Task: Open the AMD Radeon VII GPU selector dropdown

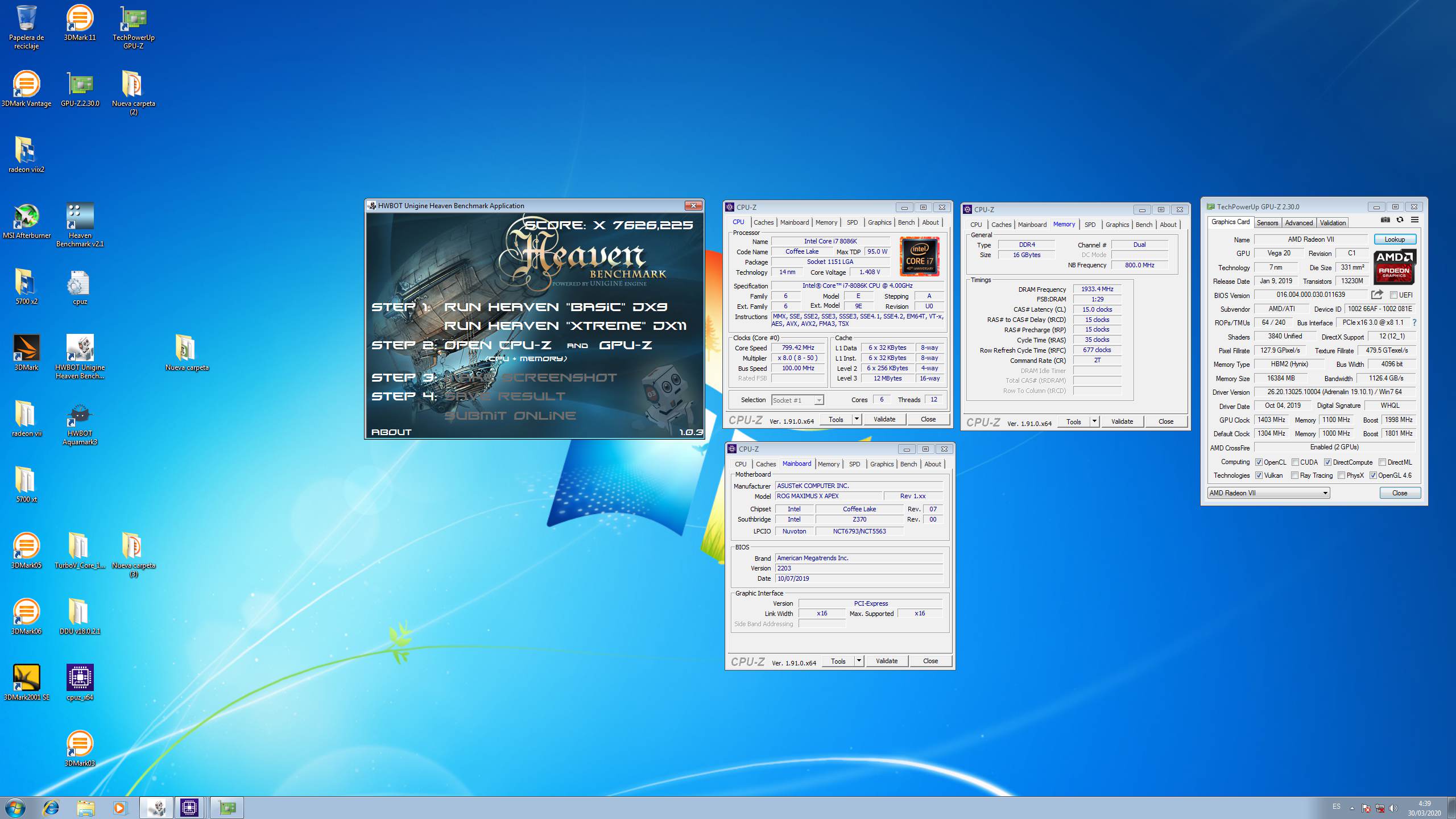Action: (1268, 493)
